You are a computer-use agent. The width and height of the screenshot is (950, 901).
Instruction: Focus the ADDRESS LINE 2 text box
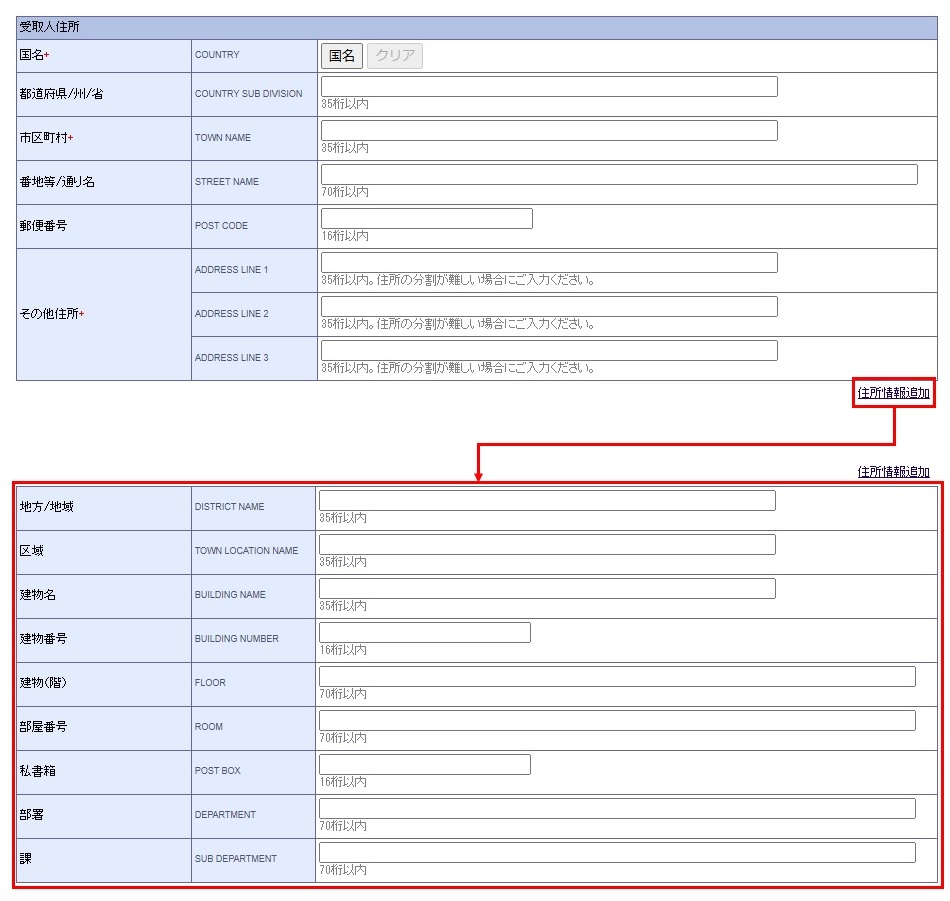548,307
